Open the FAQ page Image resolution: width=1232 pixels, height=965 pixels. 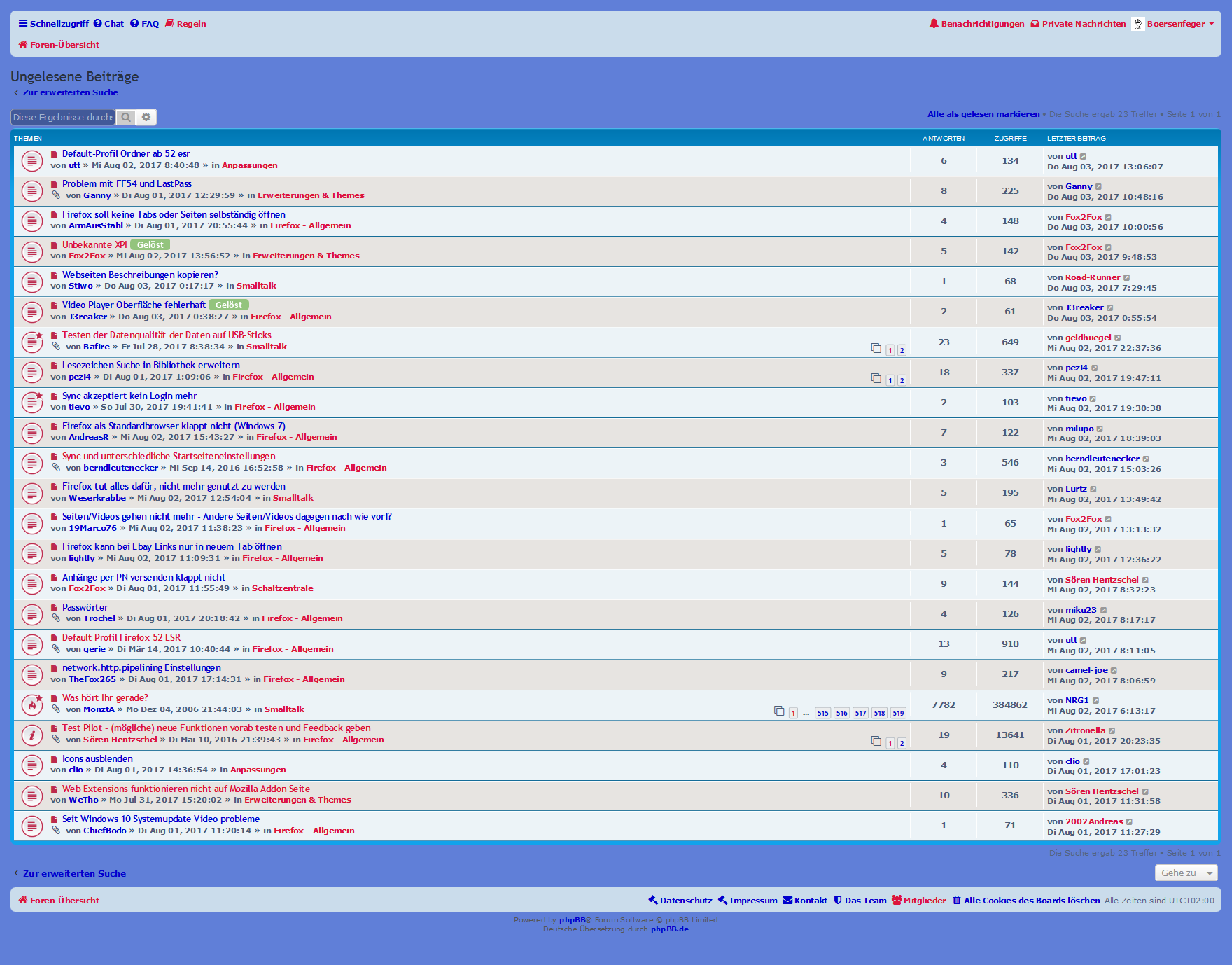click(x=144, y=24)
